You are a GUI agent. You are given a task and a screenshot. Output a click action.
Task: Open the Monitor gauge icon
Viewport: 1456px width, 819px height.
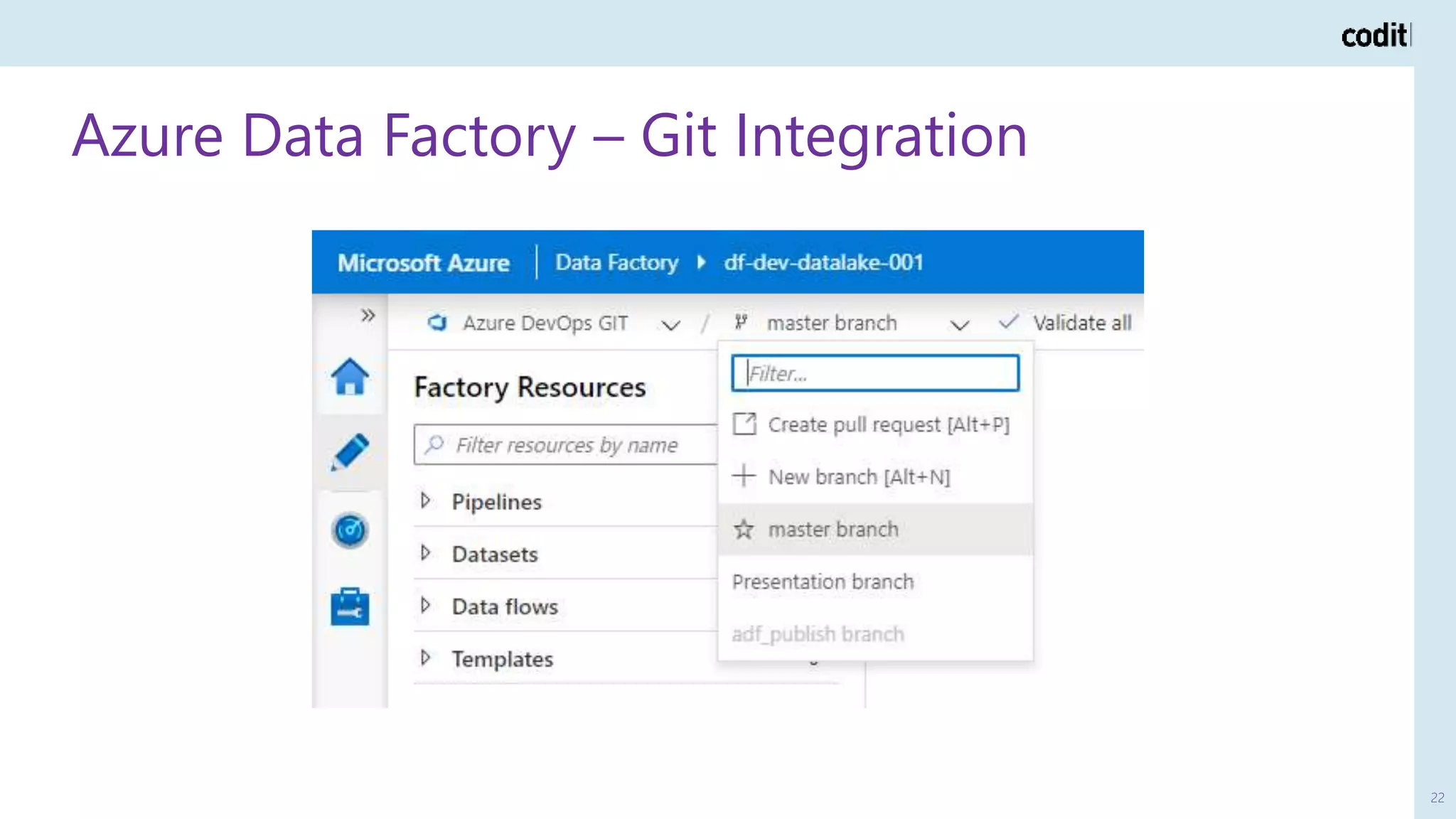click(350, 530)
